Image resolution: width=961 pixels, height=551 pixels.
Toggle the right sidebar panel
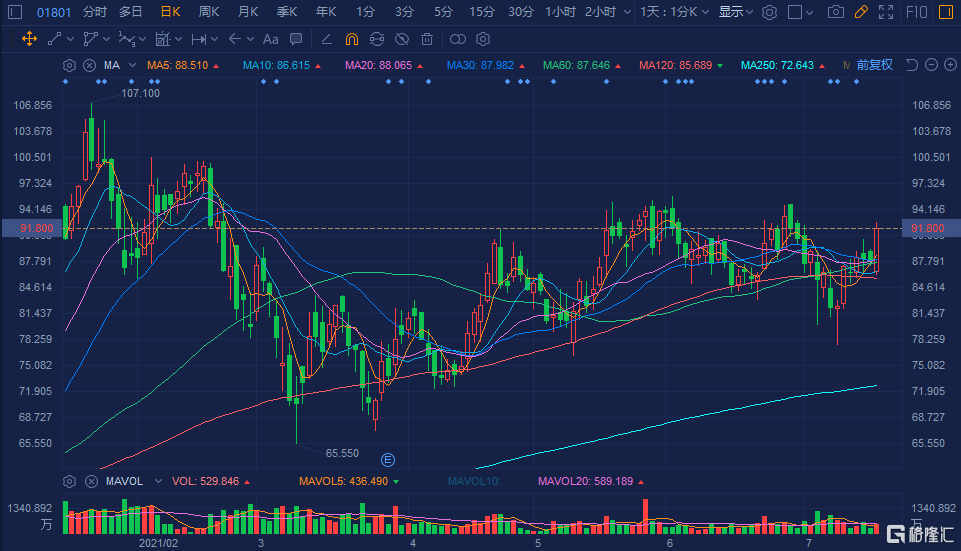942,12
